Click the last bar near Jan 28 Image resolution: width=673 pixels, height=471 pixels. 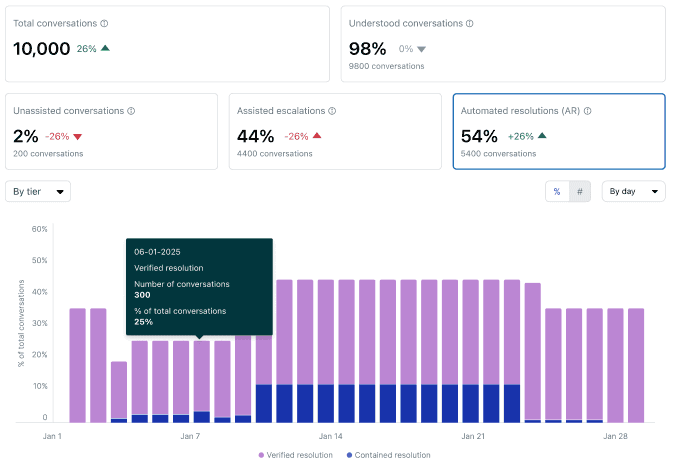click(636, 365)
